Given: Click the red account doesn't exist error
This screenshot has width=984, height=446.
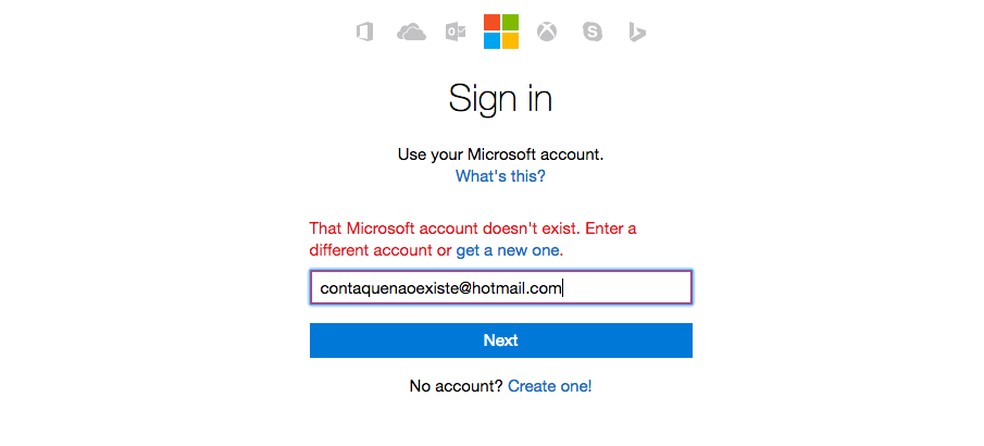Looking at the screenshot, I should click(472, 229).
